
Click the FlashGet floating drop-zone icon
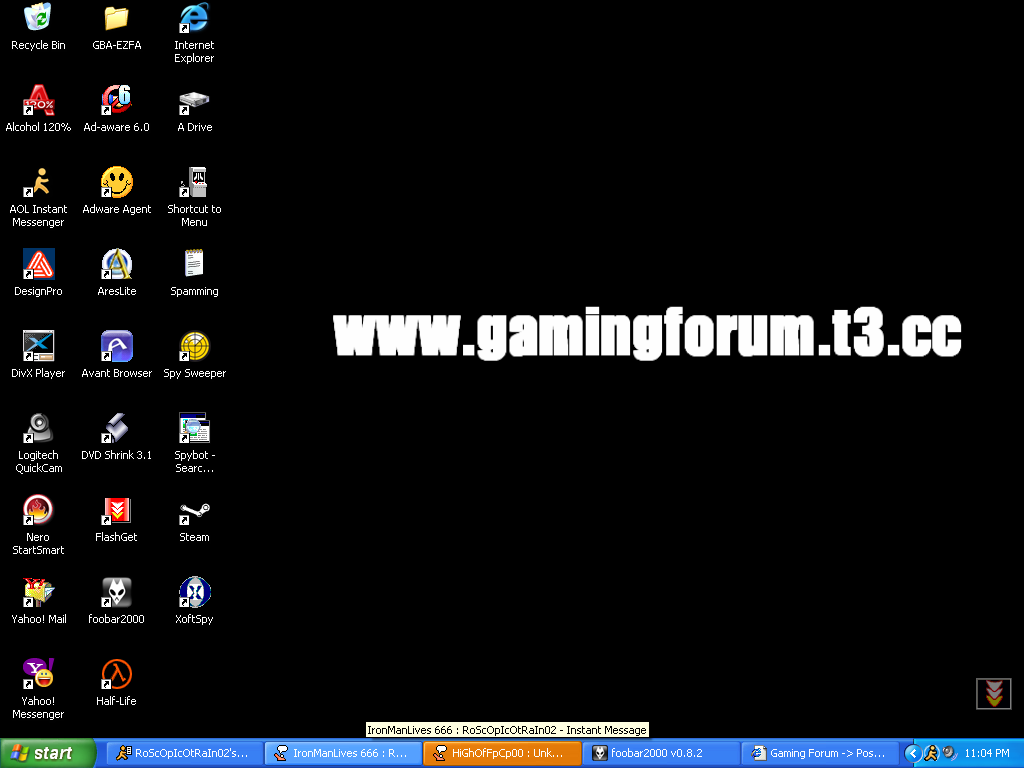[993, 693]
